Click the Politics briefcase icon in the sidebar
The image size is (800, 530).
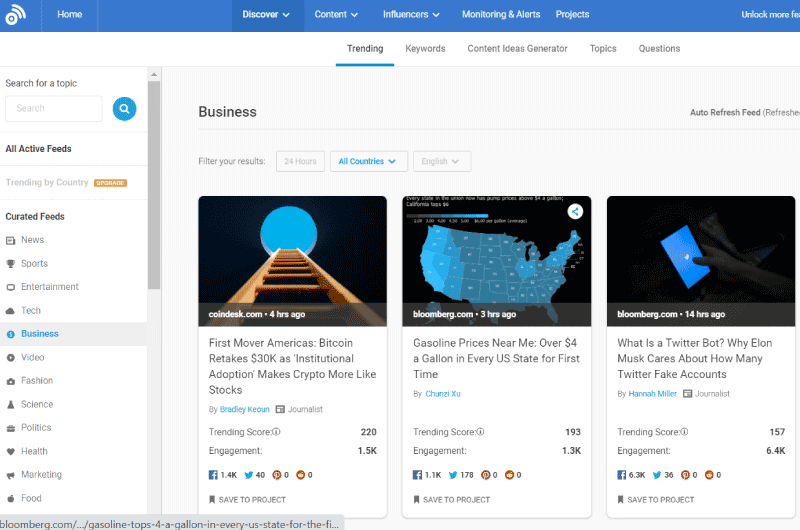10,428
